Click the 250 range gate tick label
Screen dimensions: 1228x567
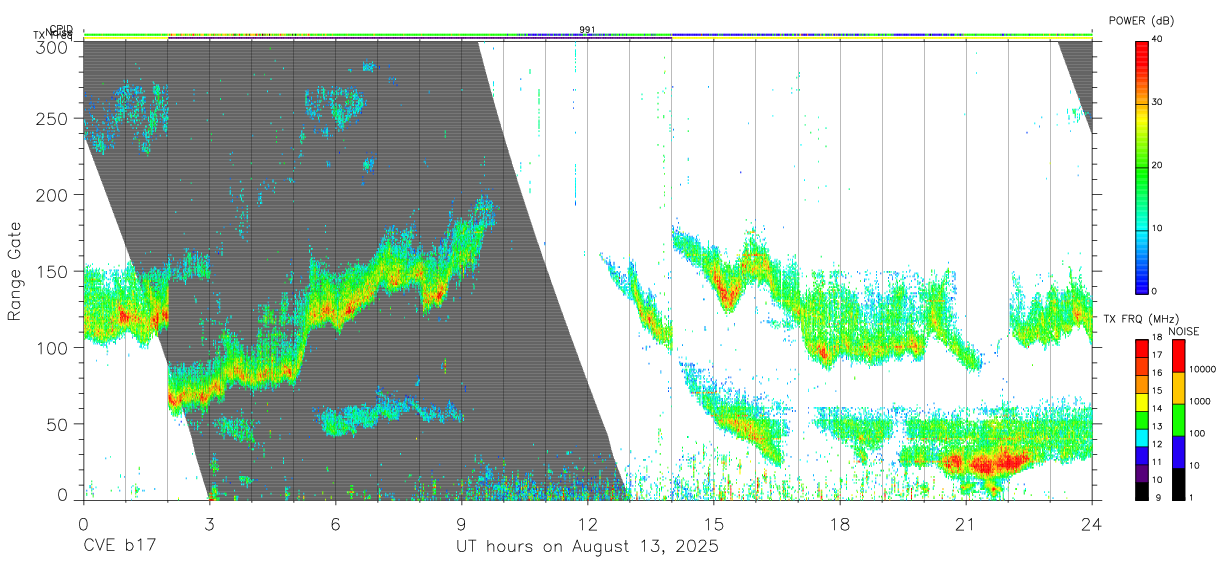52,118
